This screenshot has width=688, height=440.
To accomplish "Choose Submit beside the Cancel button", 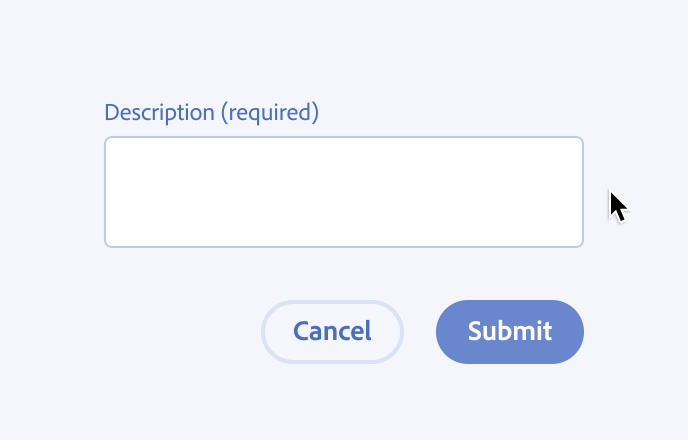I will (x=509, y=331).
